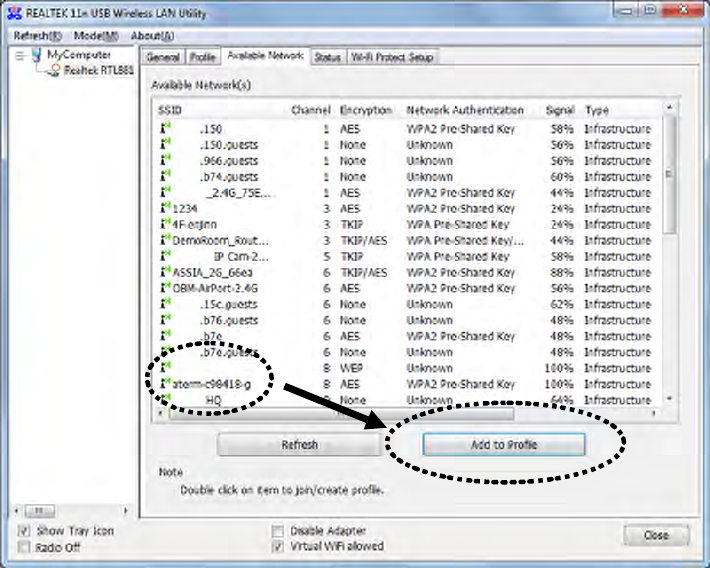Select the DemoRoom_Rout... network entry
This screenshot has width=710, height=568.
tap(406, 240)
